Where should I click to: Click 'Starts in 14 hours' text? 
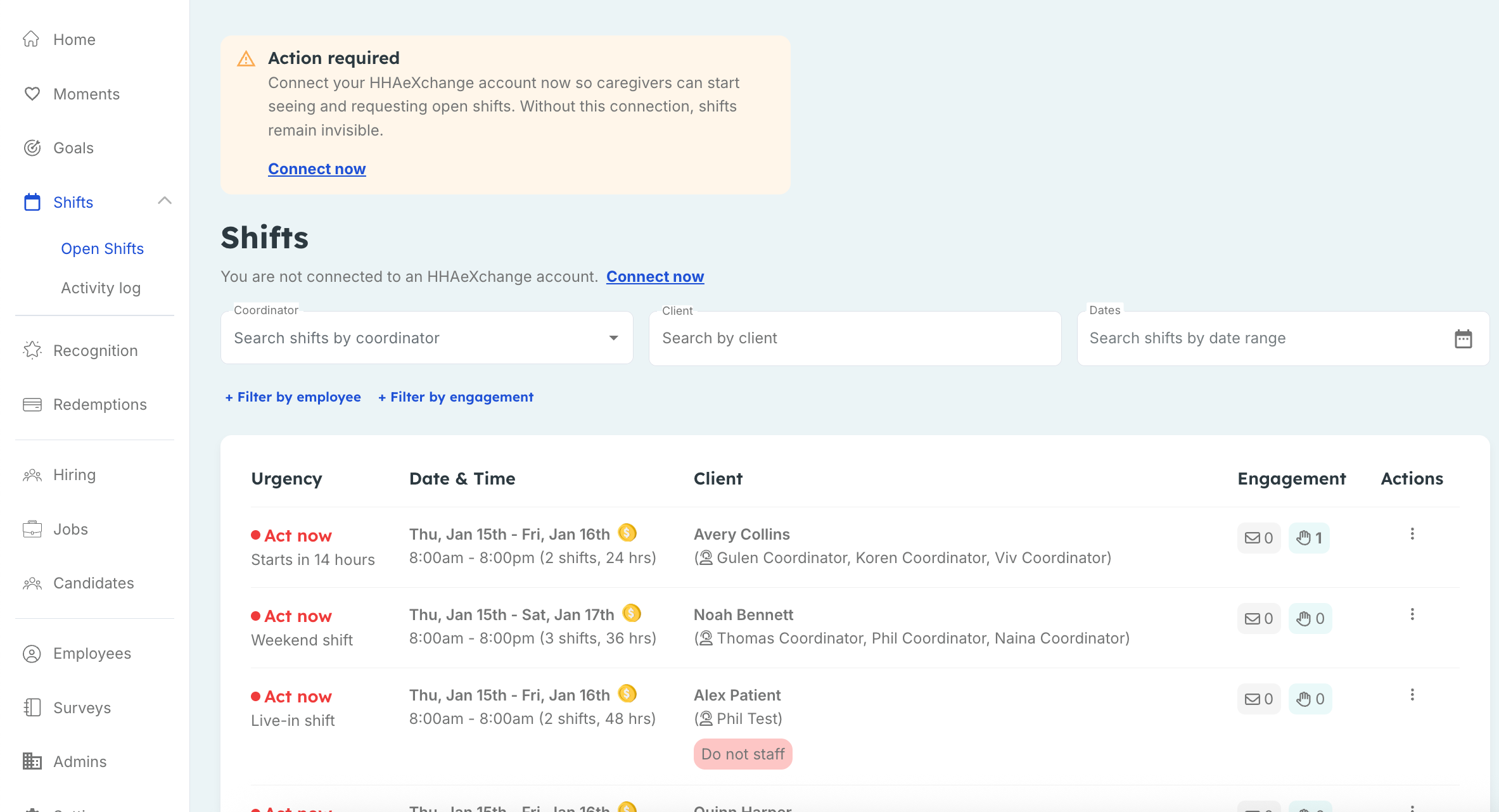pos(313,559)
